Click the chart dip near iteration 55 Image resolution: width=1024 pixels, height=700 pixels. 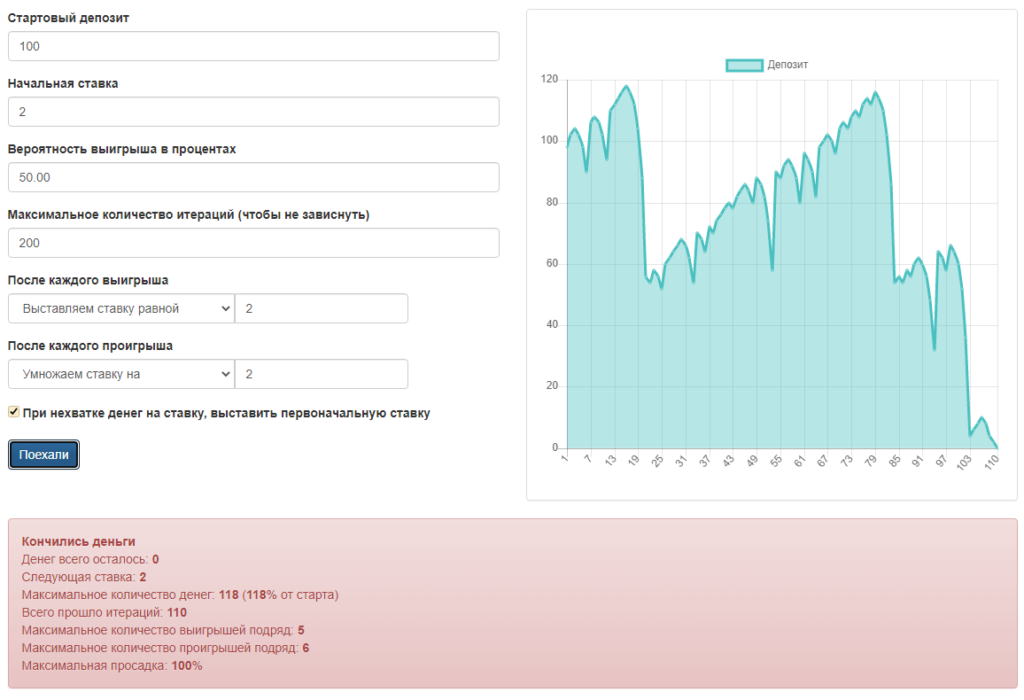(772, 269)
